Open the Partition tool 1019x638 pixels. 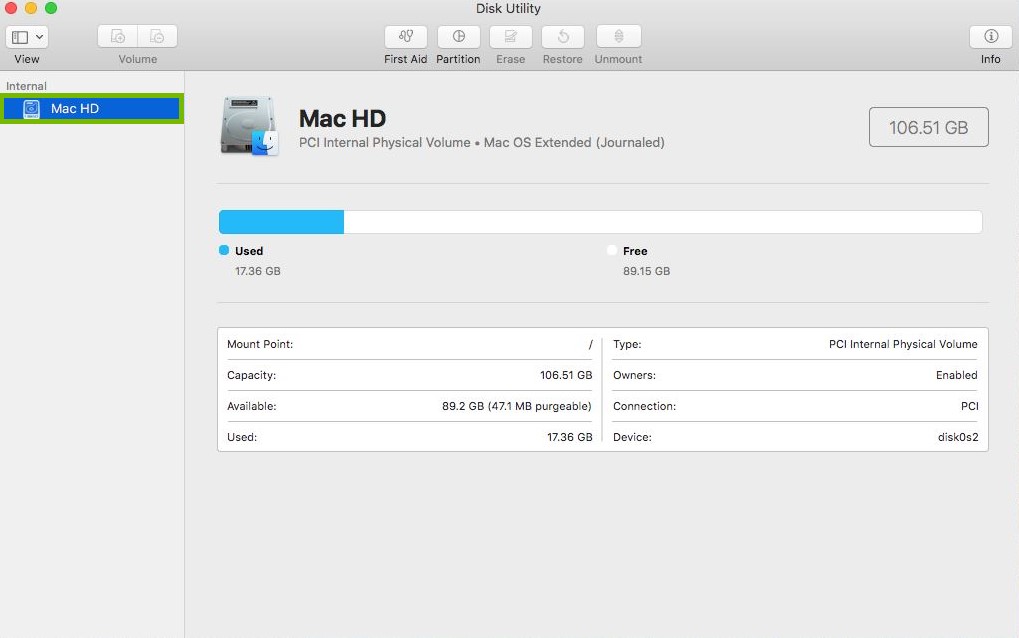458,41
